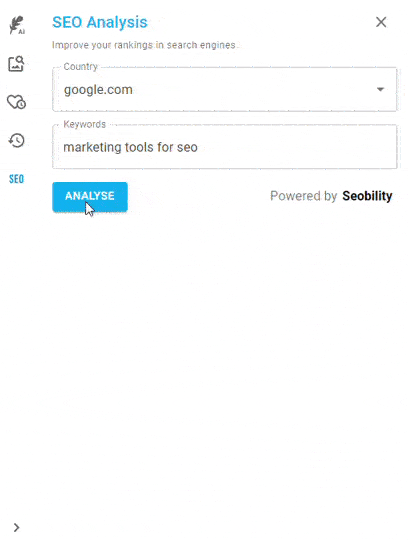Image resolution: width=408 pixels, height=540 pixels.
Task: Click the Keywords field label
Action: click(x=85, y=124)
